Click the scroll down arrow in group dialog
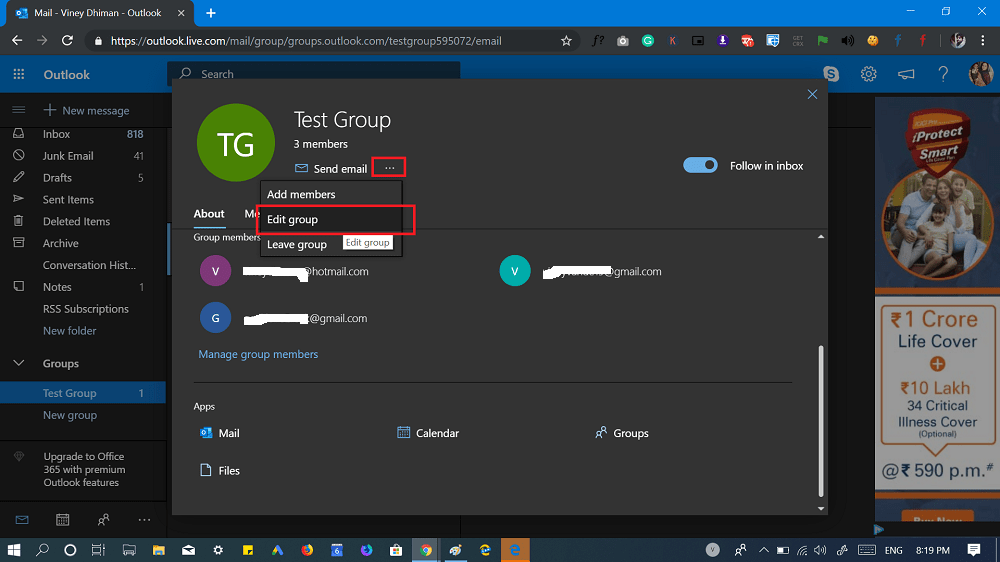 (x=821, y=508)
